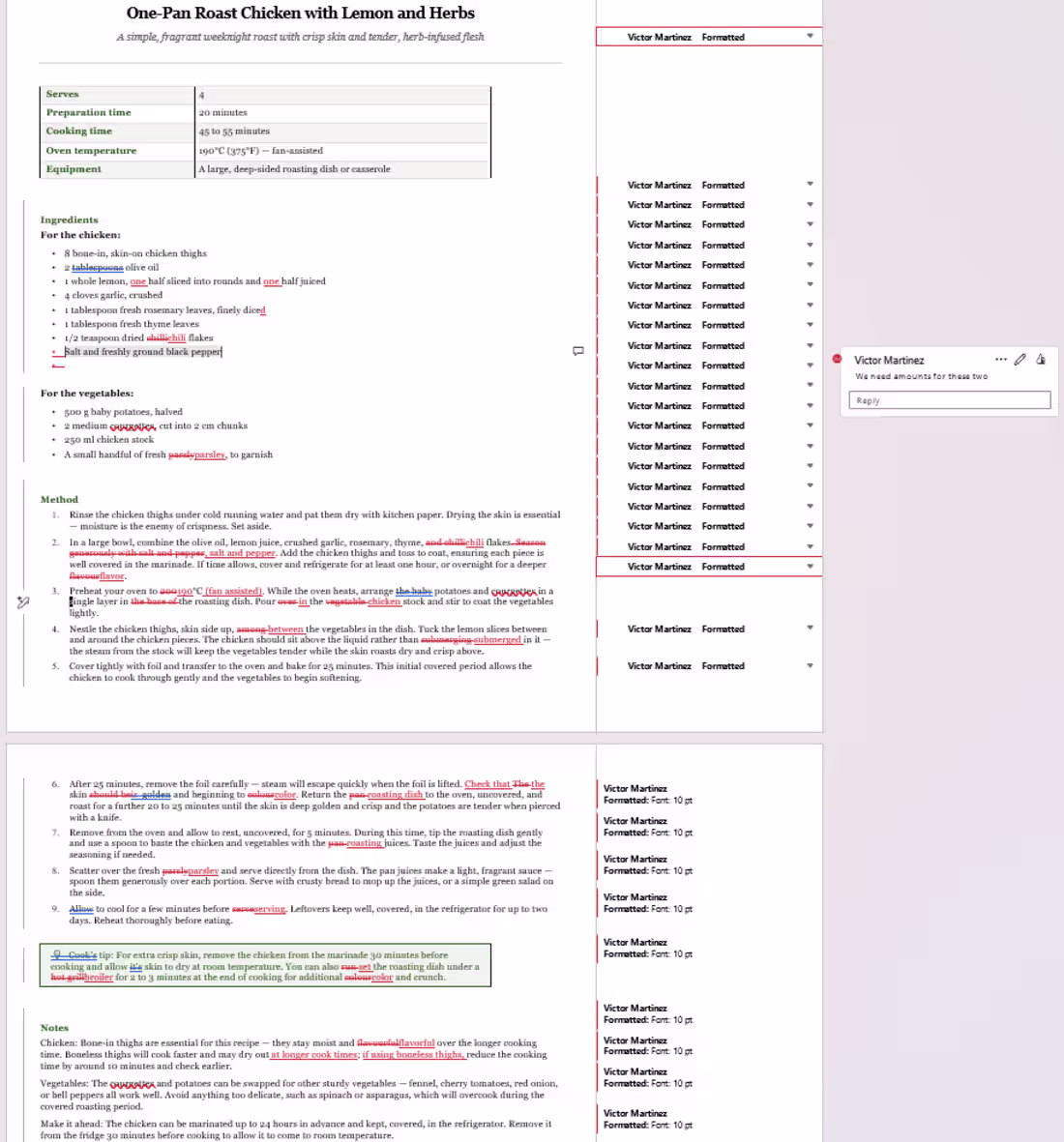Click the '20 minutes' table cell
The image size is (1064, 1142).
342,113
